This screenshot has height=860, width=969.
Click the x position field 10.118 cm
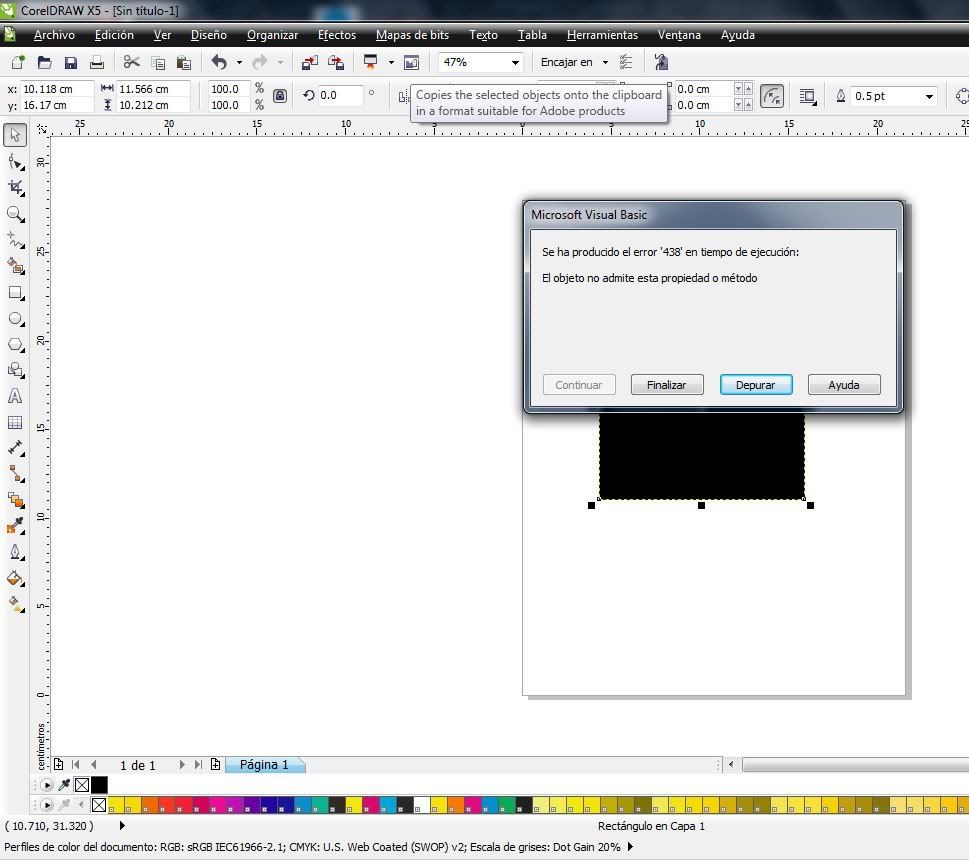click(57, 89)
